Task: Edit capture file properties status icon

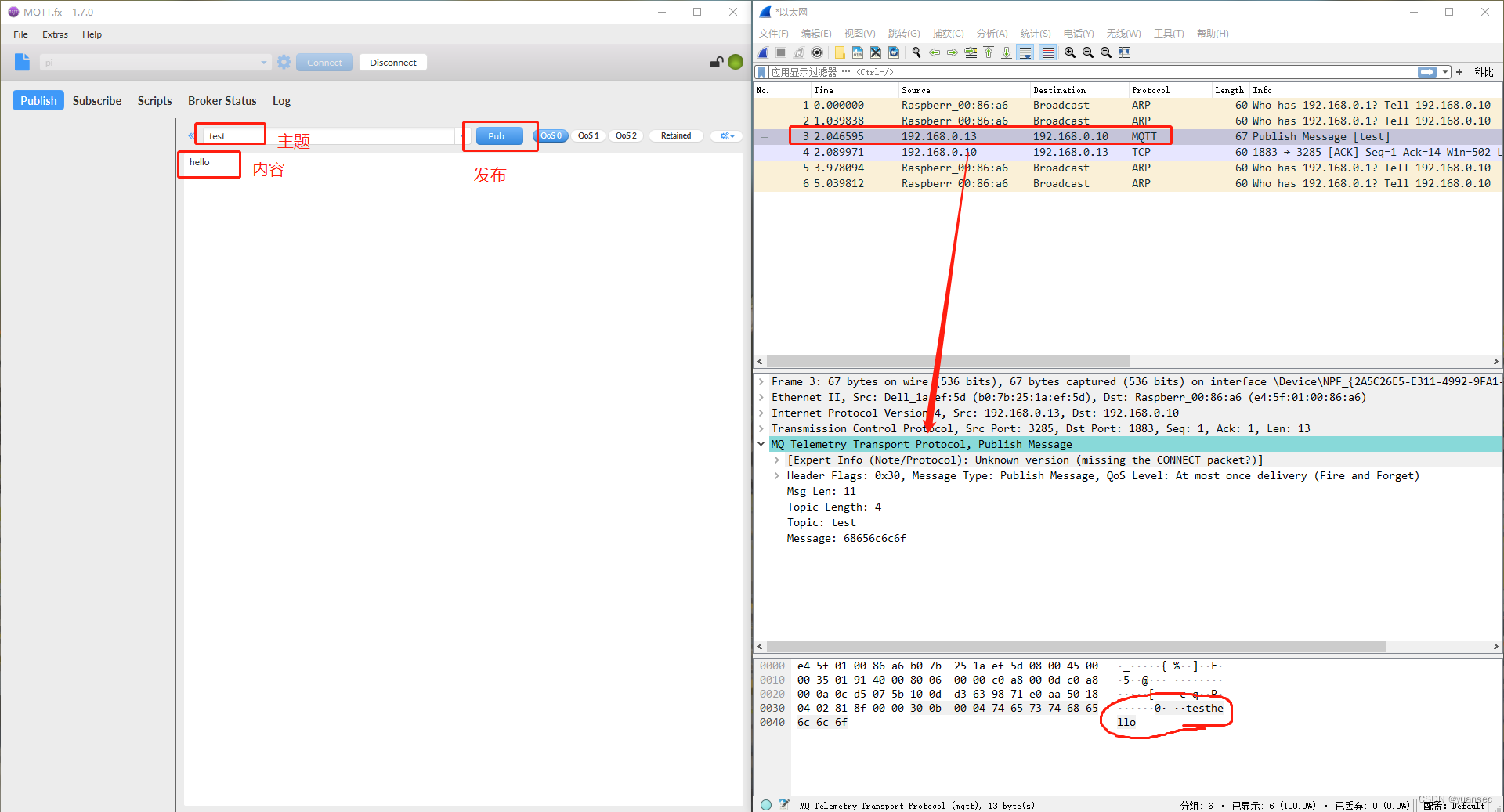Action: 784,805
